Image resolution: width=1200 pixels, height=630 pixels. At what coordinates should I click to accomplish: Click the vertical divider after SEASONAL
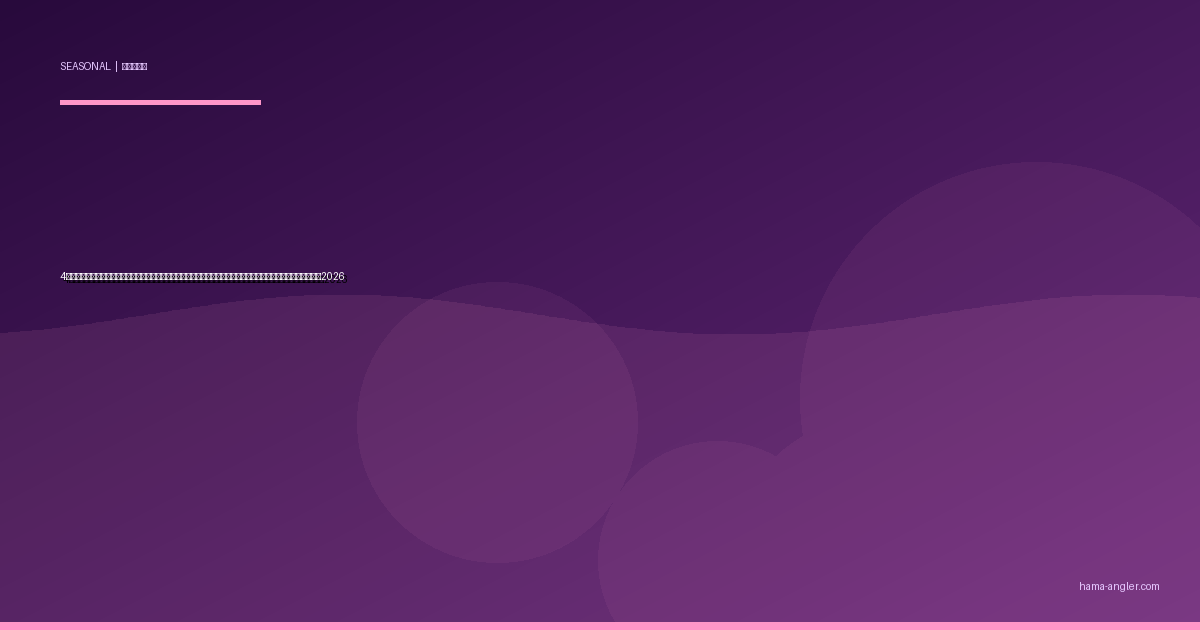tap(116, 67)
